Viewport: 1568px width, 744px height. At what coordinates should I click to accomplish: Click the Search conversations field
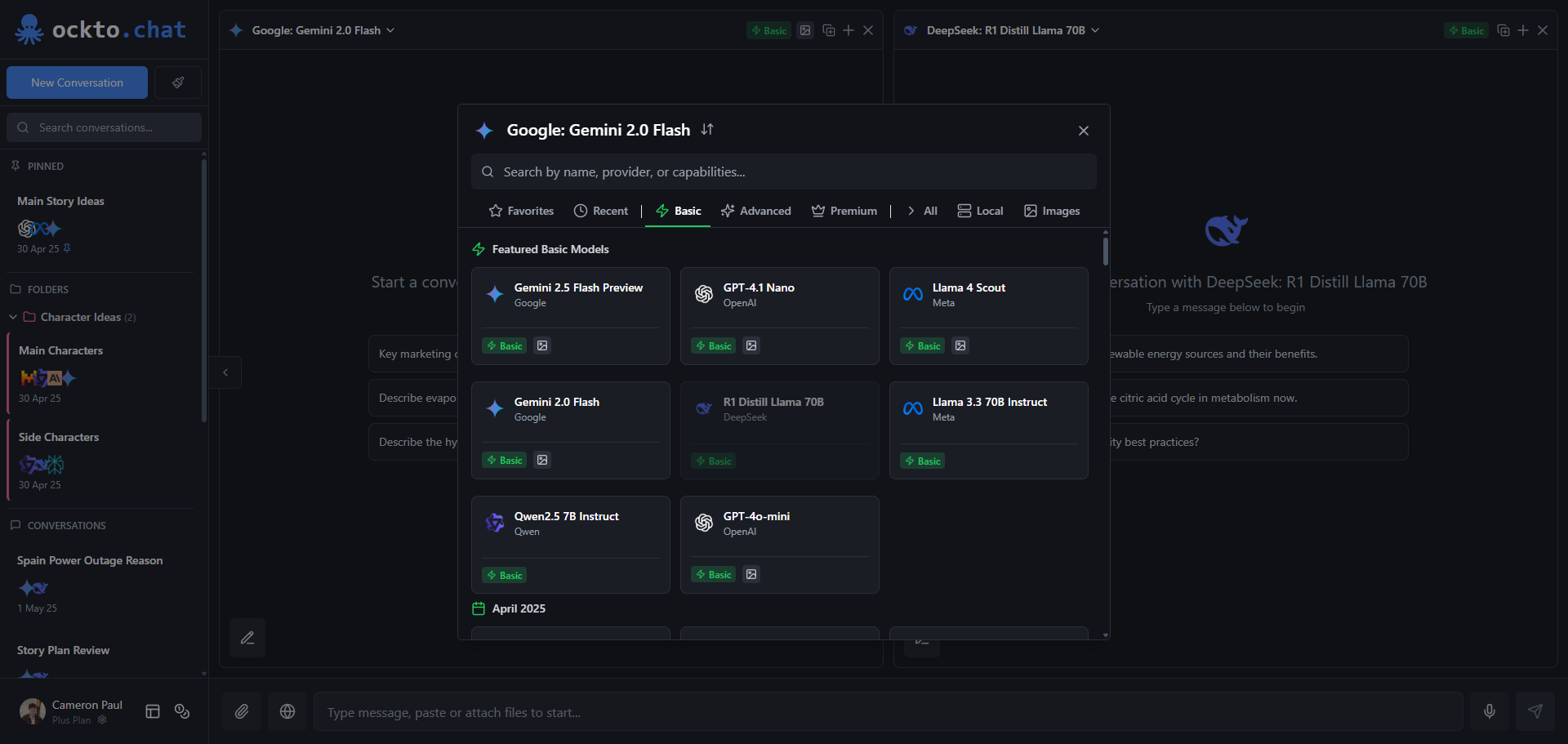(104, 127)
